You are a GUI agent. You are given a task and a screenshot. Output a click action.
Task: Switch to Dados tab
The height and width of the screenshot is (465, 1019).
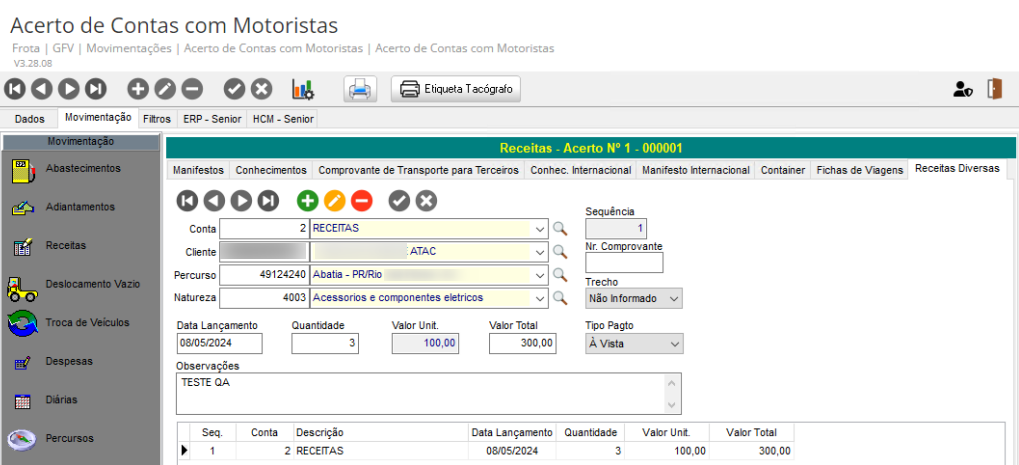coord(29,119)
